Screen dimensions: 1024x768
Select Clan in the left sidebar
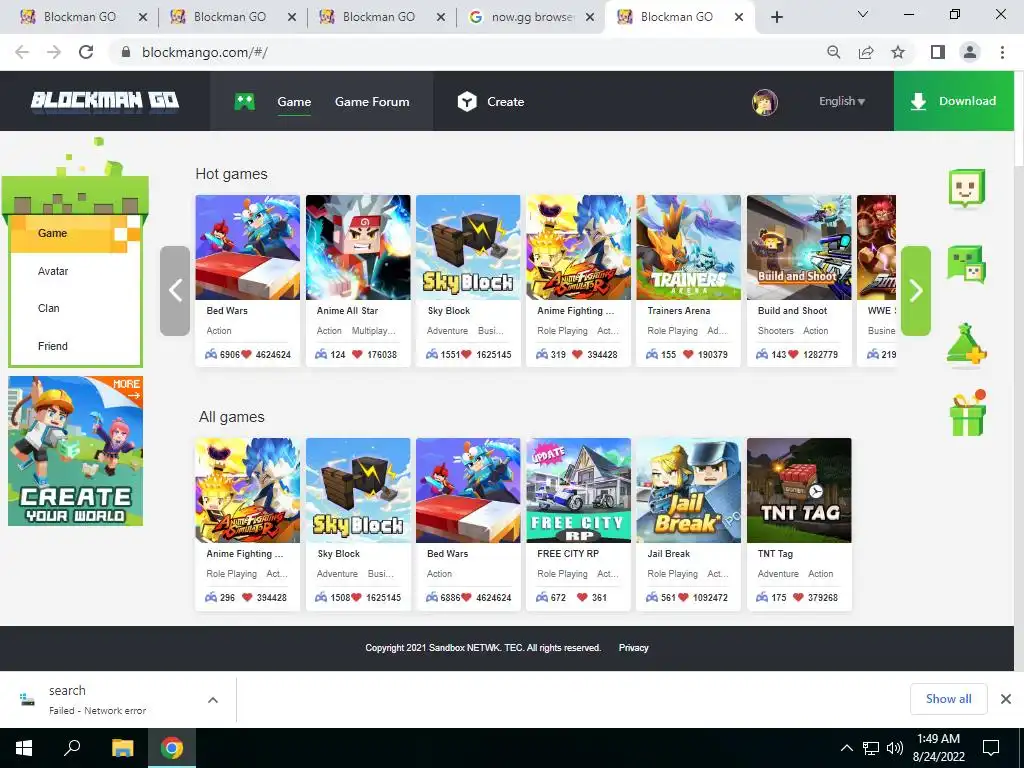coord(48,308)
